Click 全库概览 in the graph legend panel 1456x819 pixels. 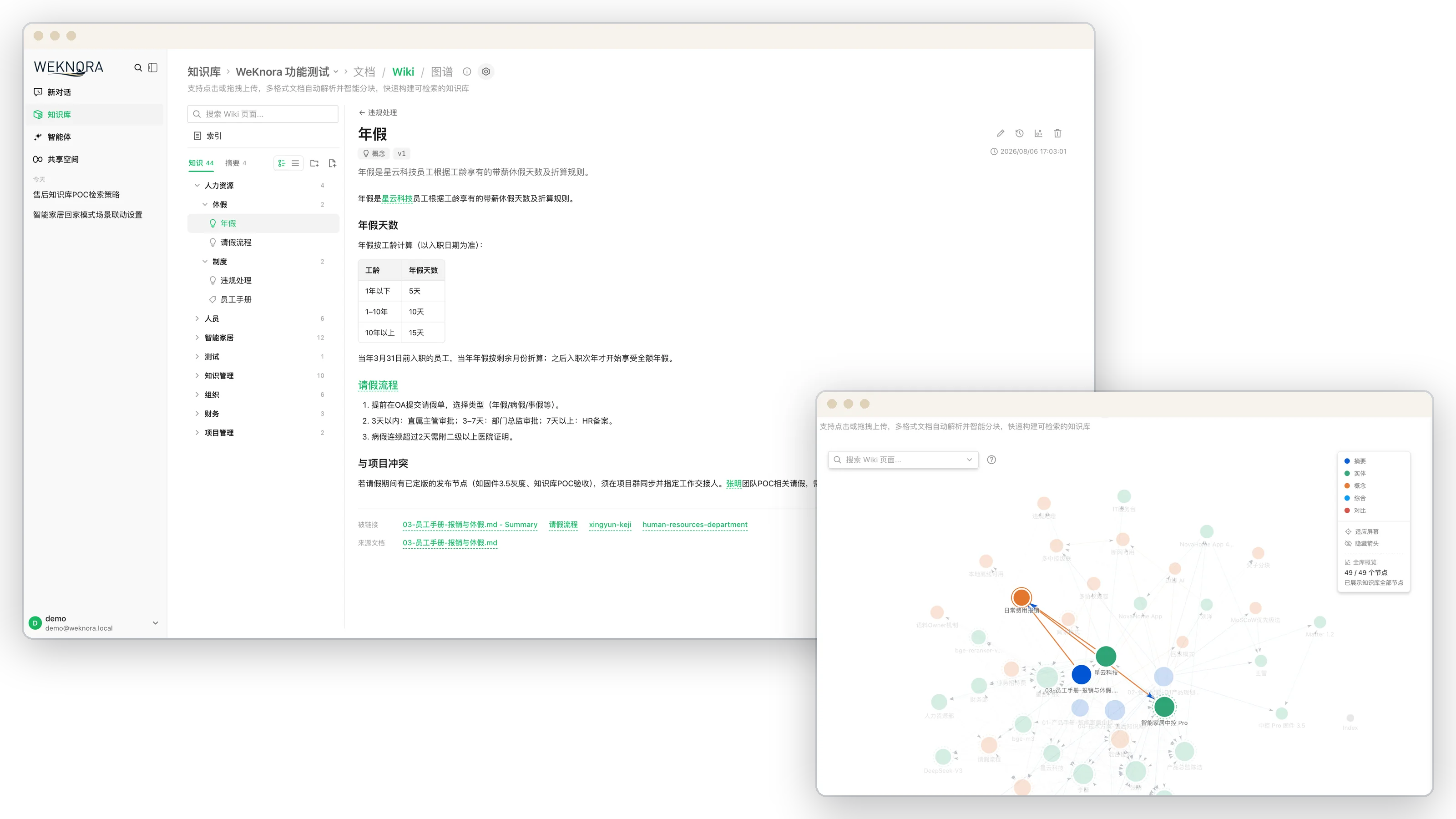(1360, 562)
